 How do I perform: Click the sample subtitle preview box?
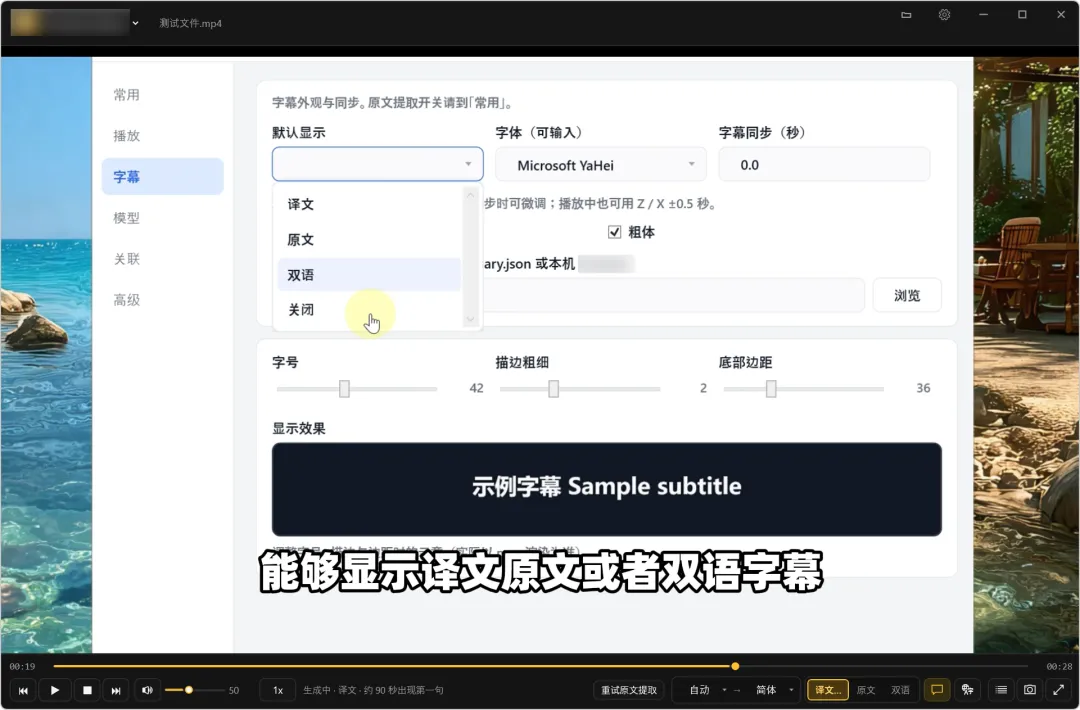click(606, 489)
